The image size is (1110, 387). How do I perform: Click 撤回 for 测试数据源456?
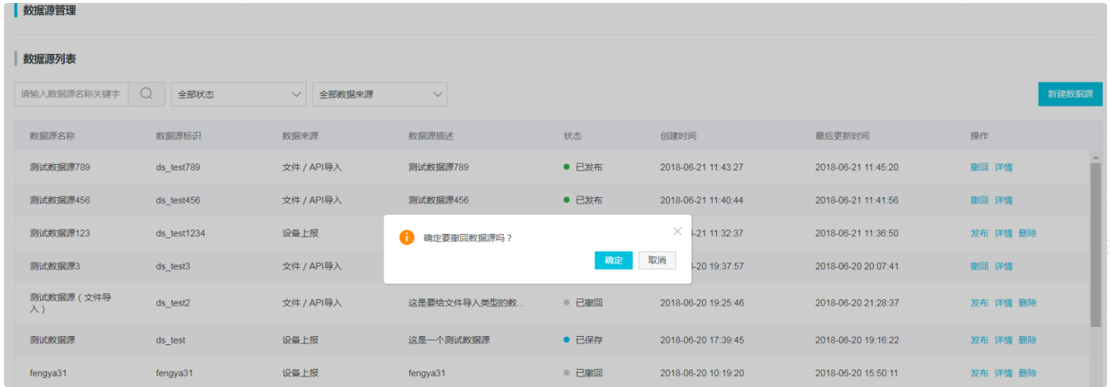(x=979, y=200)
